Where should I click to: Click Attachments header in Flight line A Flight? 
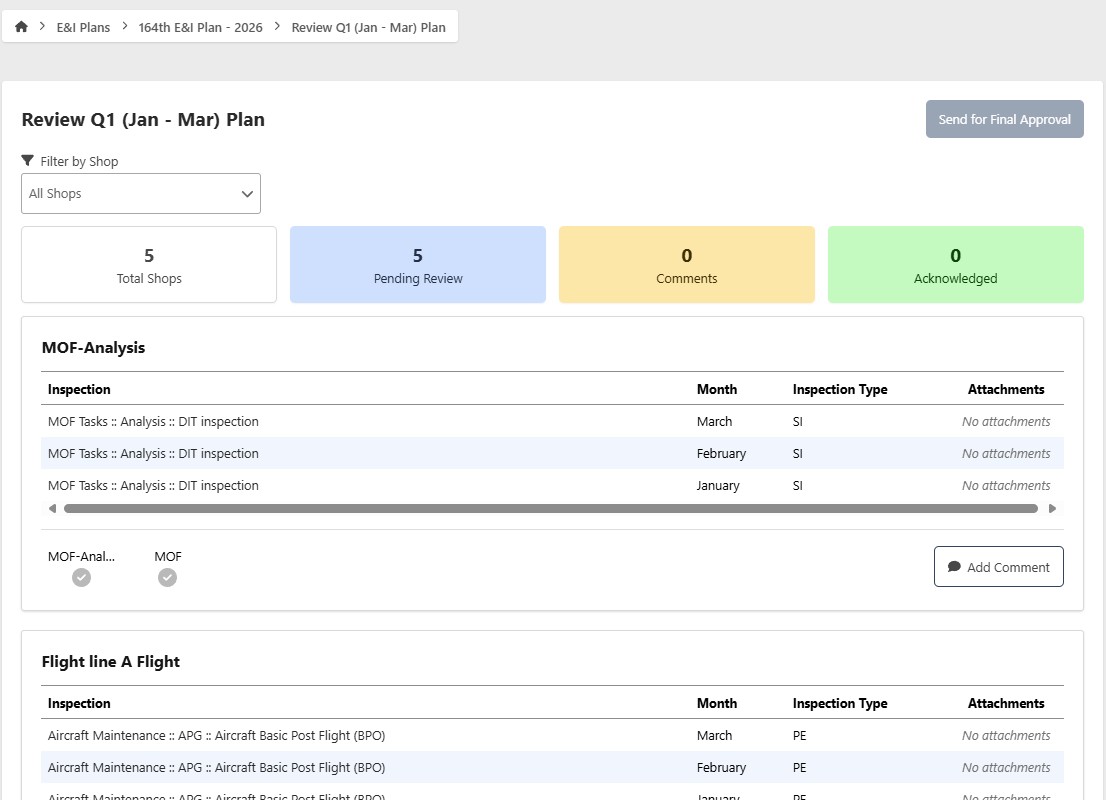tap(1006, 703)
